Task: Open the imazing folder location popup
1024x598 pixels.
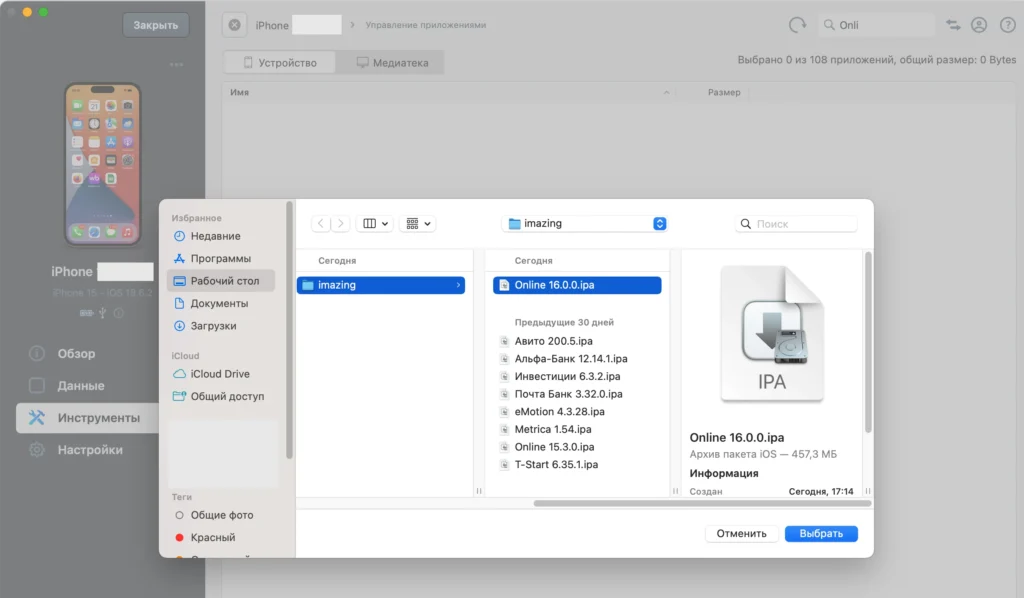Action: point(586,223)
